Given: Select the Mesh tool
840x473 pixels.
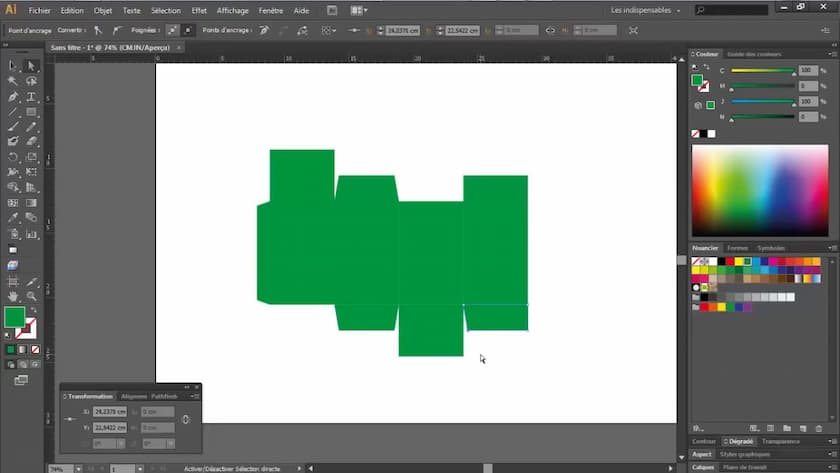Looking at the screenshot, I should click(x=13, y=203).
